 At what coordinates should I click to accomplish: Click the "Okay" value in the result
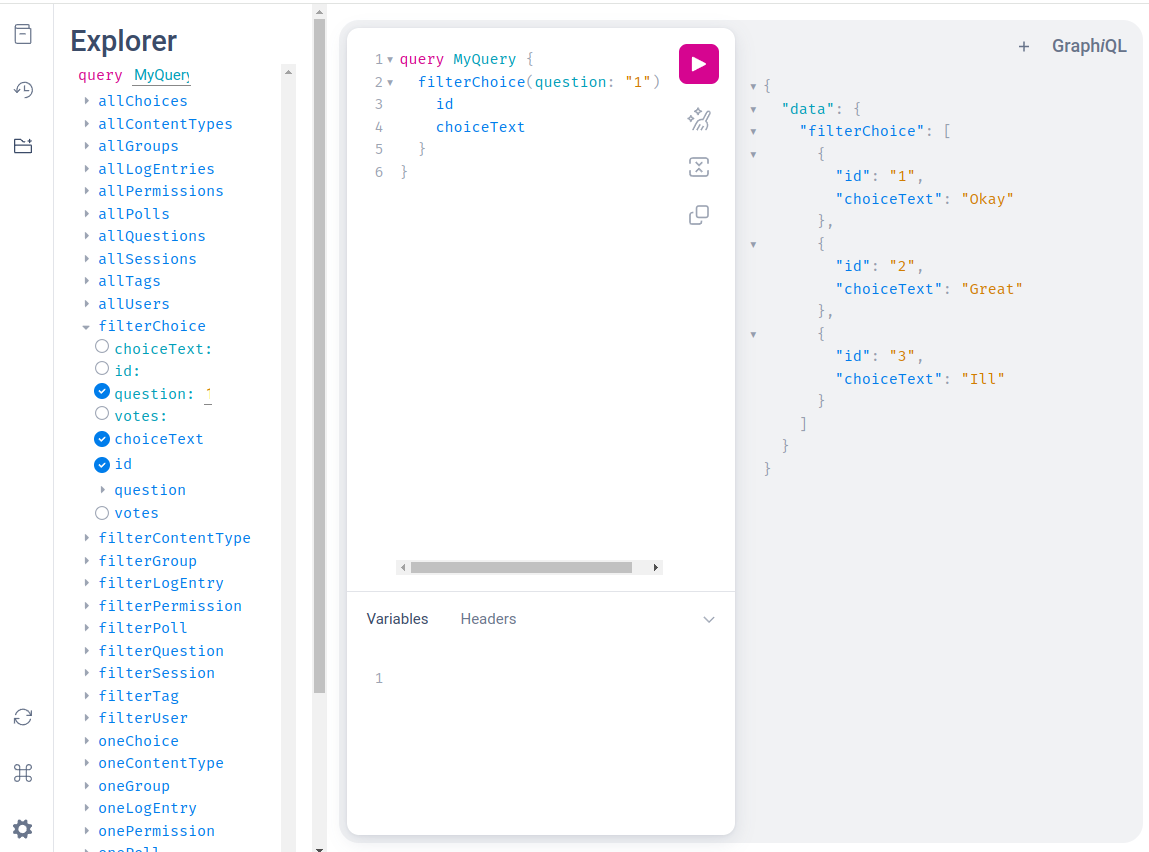[x=987, y=199]
